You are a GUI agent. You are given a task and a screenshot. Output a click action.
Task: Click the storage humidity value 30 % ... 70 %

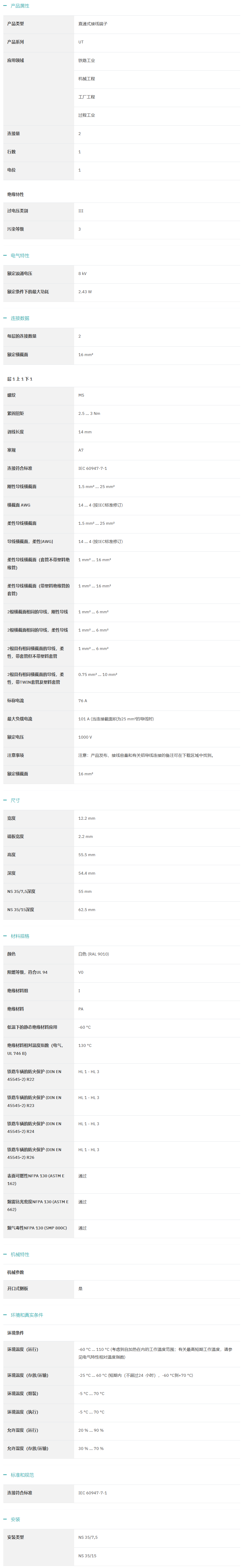(91, 1448)
